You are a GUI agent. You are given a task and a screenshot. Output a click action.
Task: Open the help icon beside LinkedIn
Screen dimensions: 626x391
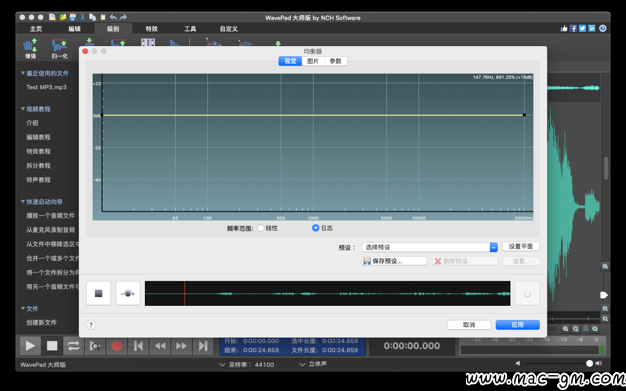tap(602, 28)
